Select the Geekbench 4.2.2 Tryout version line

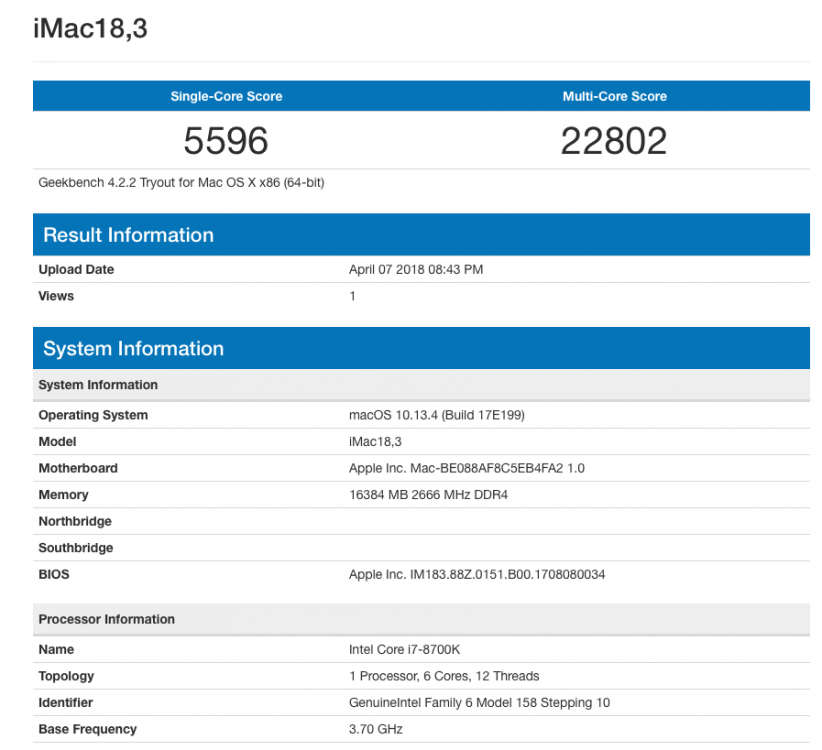(x=181, y=182)
